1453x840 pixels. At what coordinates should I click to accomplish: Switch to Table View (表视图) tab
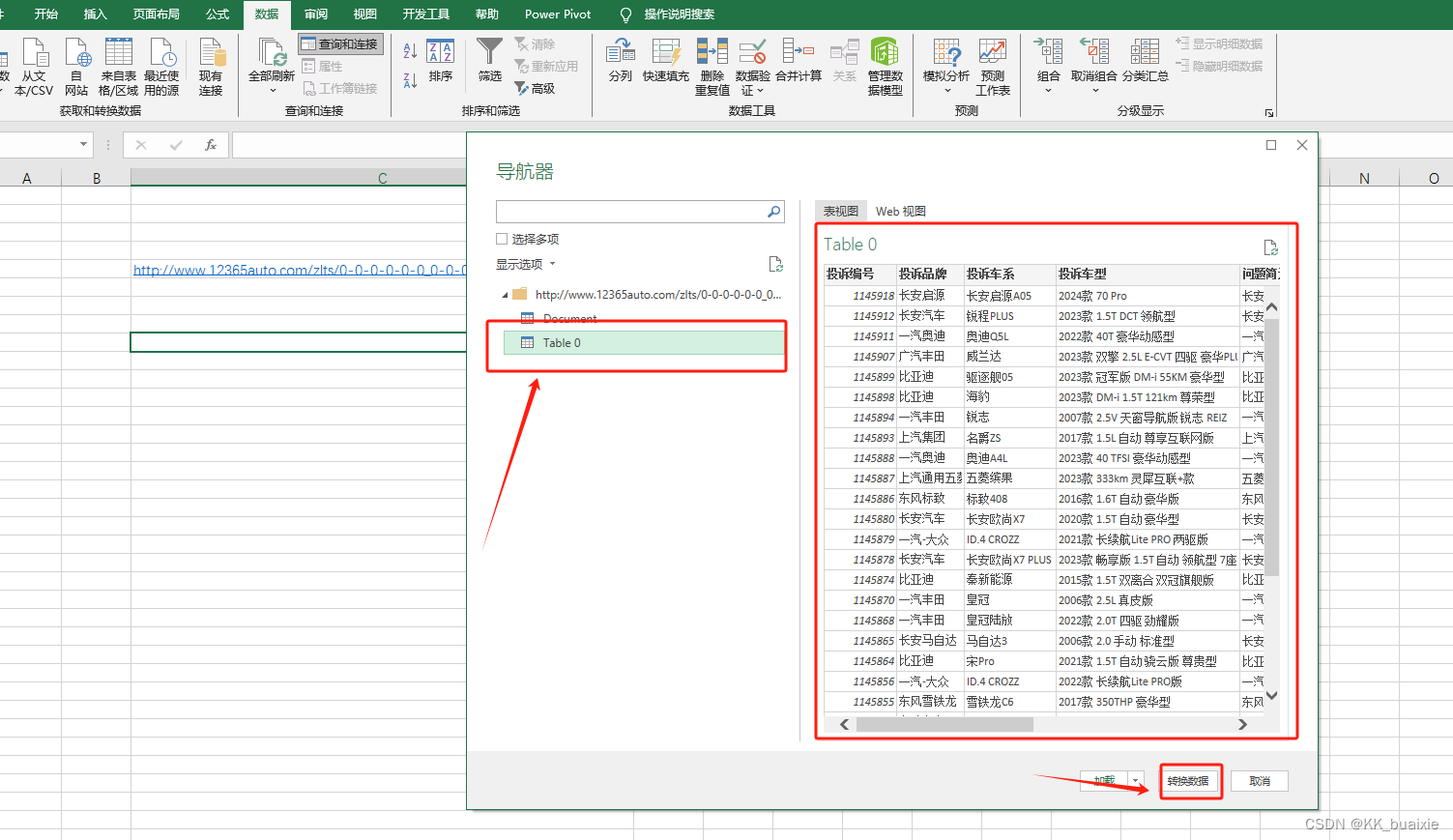(x=841, y=211)
